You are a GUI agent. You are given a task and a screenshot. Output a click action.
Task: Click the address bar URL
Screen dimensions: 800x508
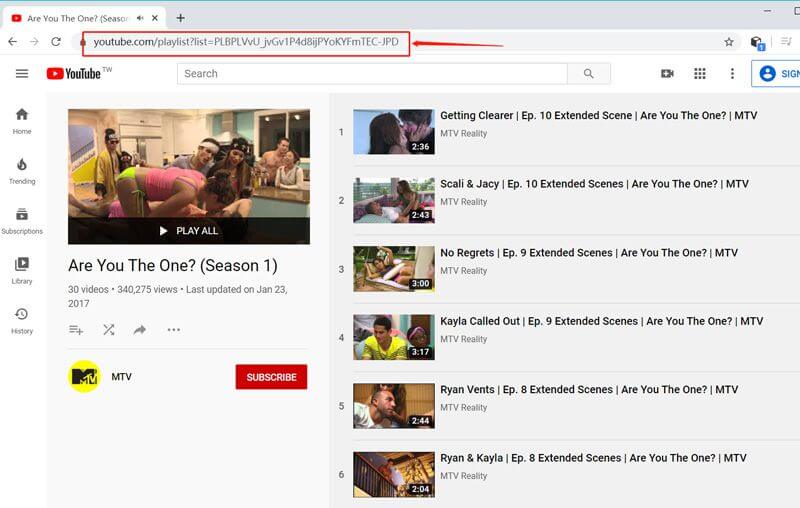(x=245, y=42)
